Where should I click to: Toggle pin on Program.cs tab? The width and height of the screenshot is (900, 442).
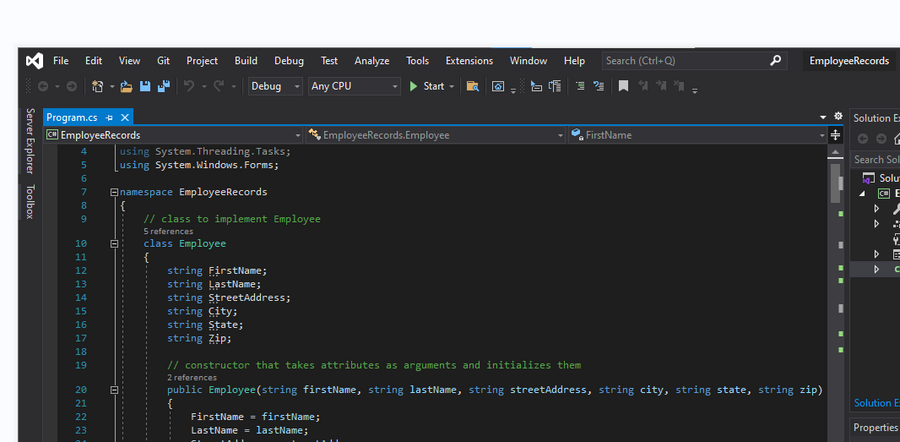pos(109,118)
